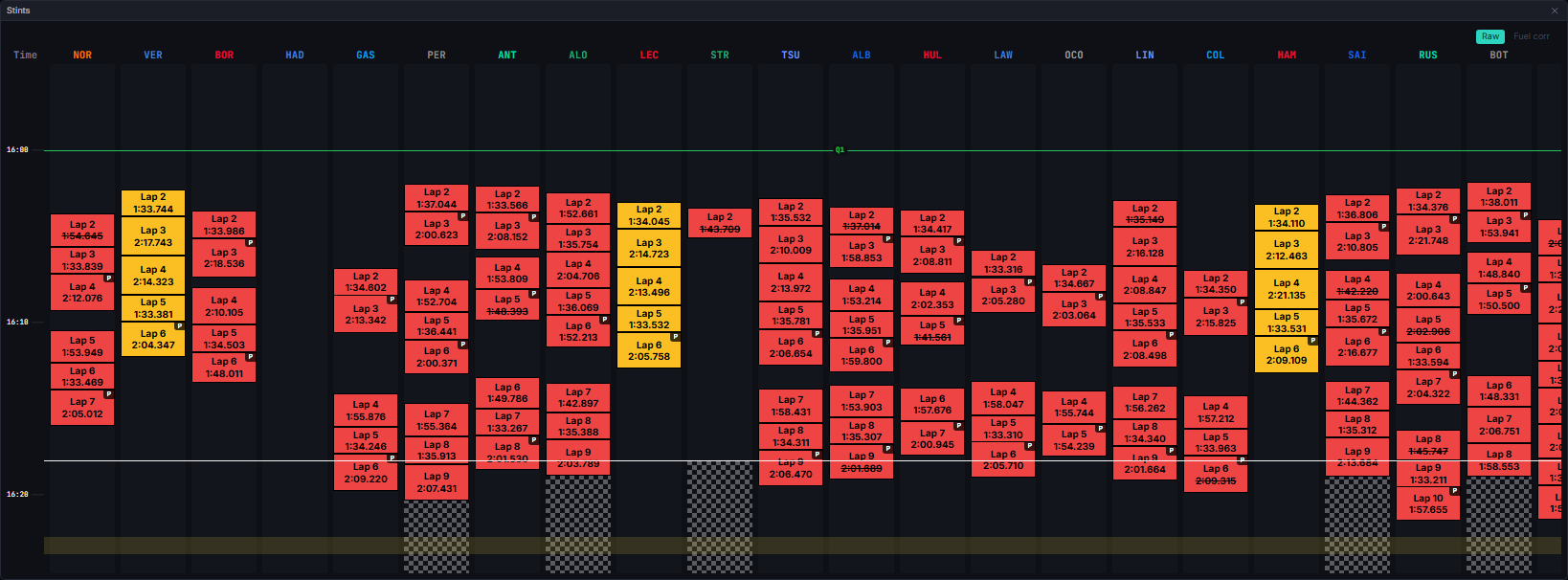
Task: Open PER Lap 9 cell 2:07.431
Action: pyautogui.click(x=437, y=482)
